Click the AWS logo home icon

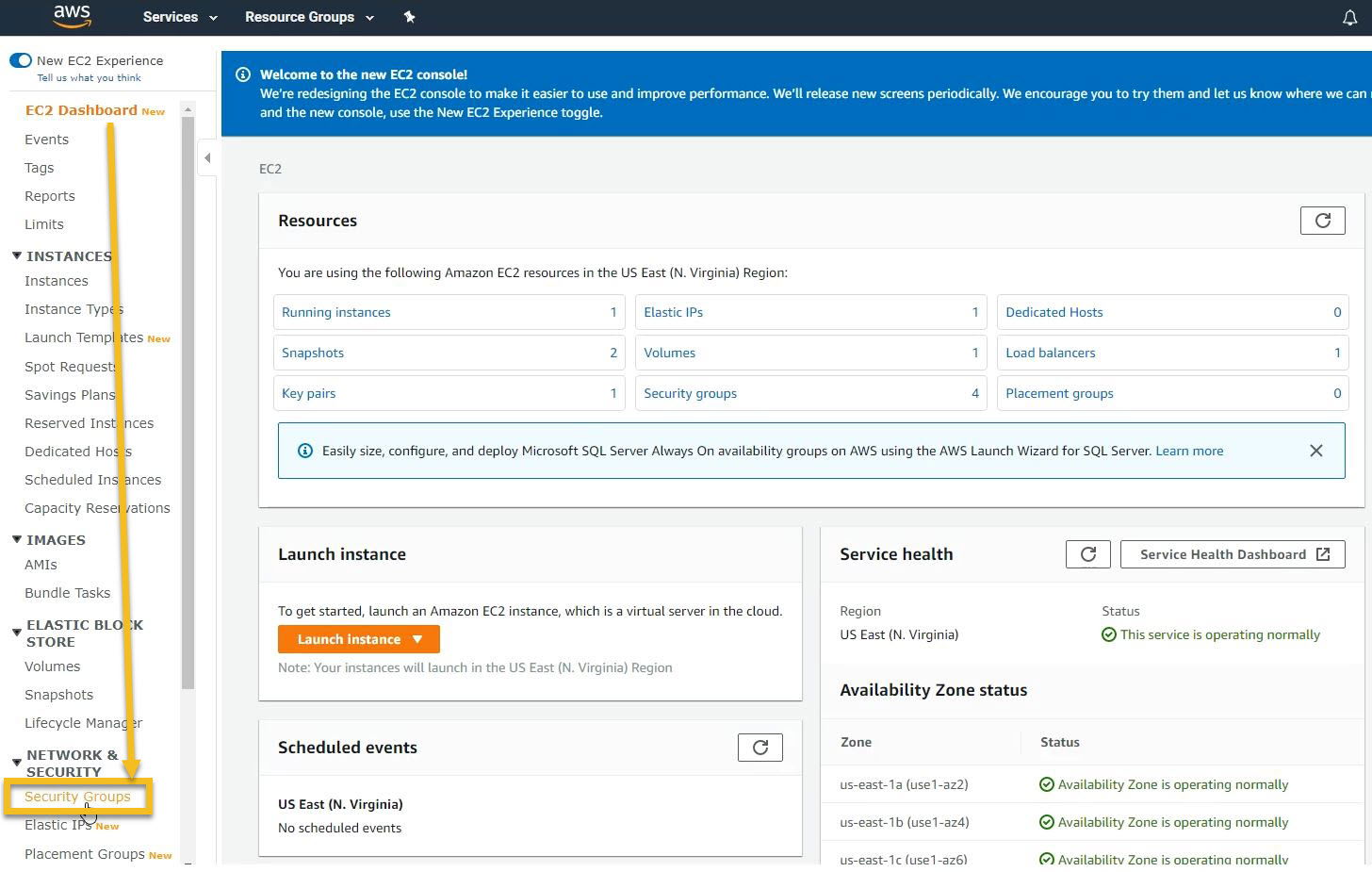(x=72, y=15)
